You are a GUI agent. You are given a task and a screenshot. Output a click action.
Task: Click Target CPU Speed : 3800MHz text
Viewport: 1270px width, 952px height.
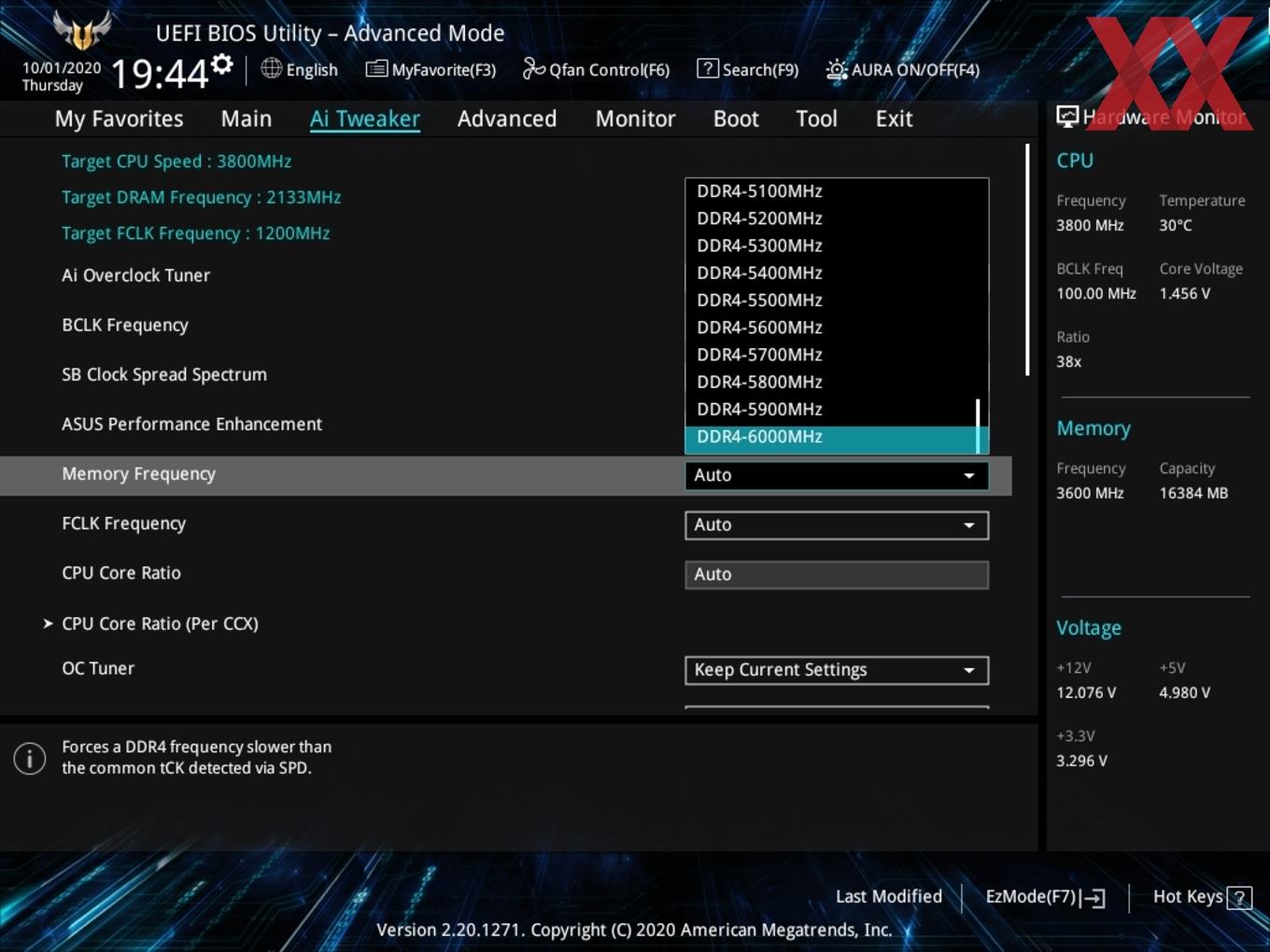tap(176, 161)
